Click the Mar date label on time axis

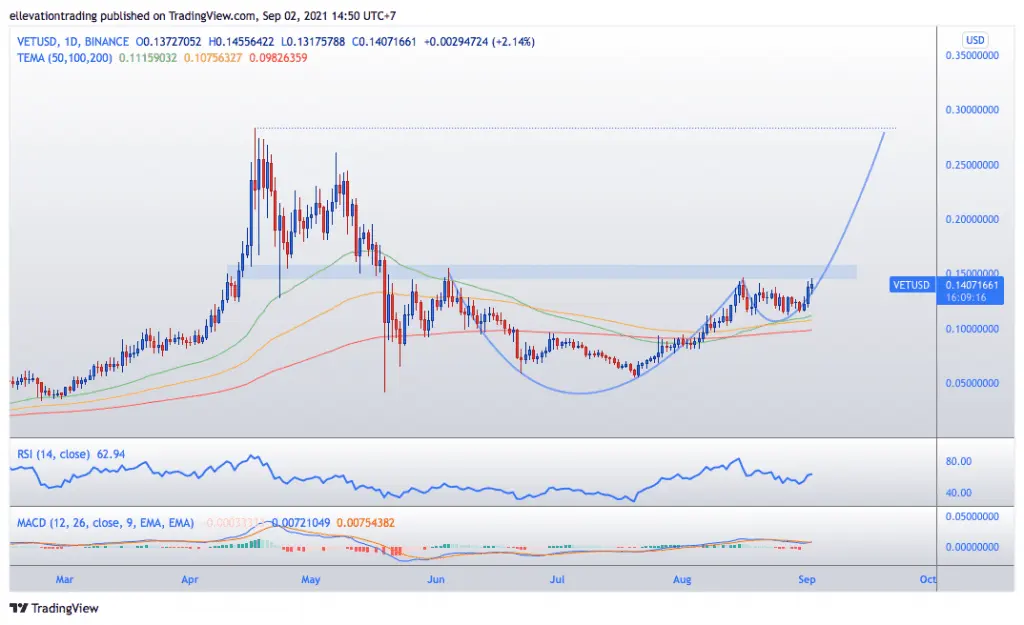click(64, 579)
